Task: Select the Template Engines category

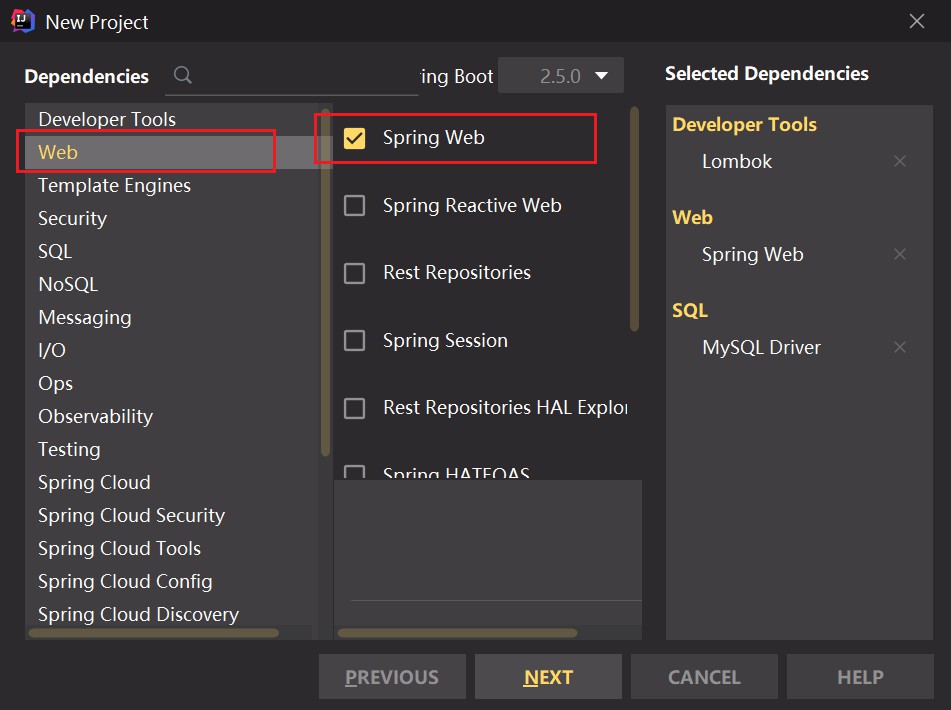Action: tap(114, 185)
